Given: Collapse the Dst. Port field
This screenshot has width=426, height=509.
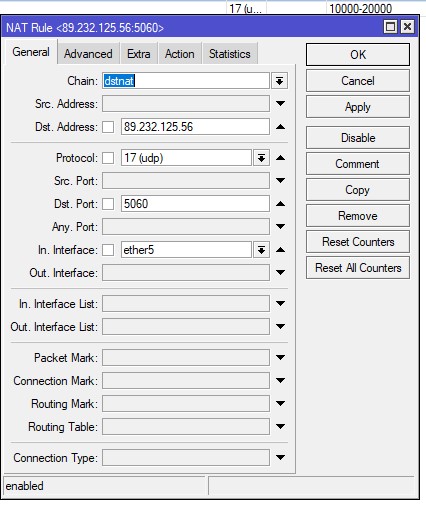Looking at the screenshot, I should (281, 204).
